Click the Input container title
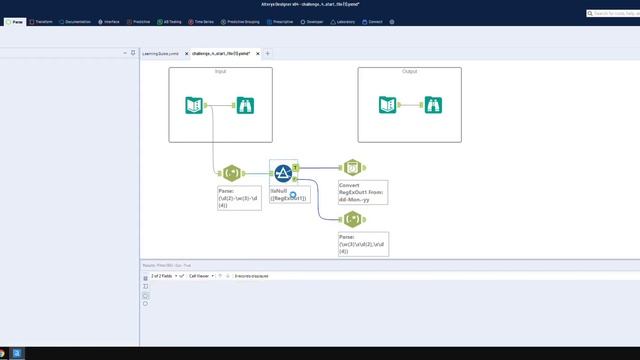This screenshot has width=640, height=360. click(220, 71)
